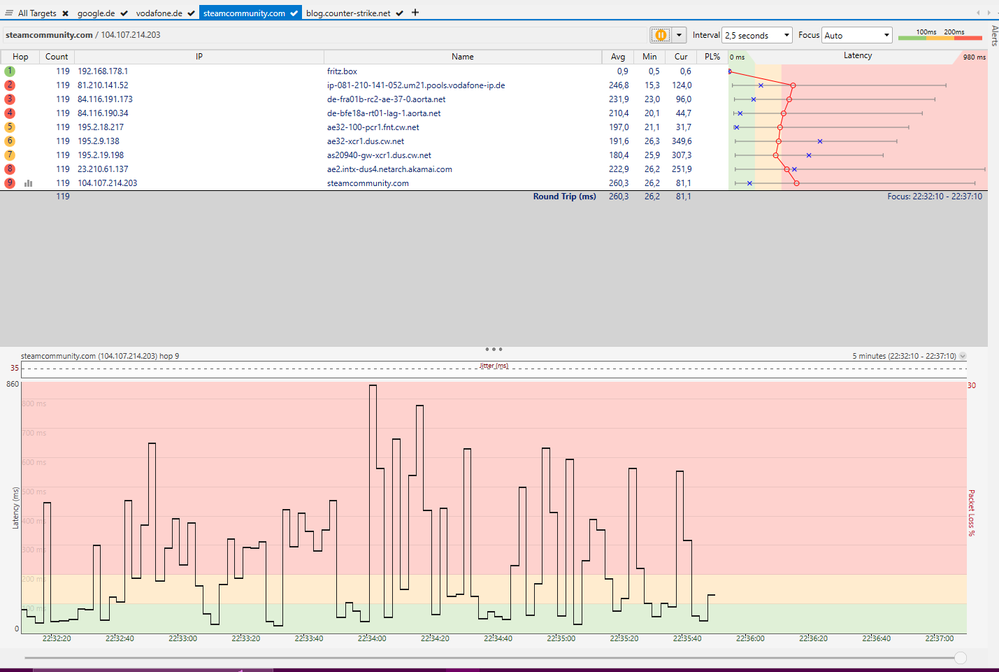999x672 pixels.
Task: Click the red hop 8 circle
Action: [x=10, y=170]
